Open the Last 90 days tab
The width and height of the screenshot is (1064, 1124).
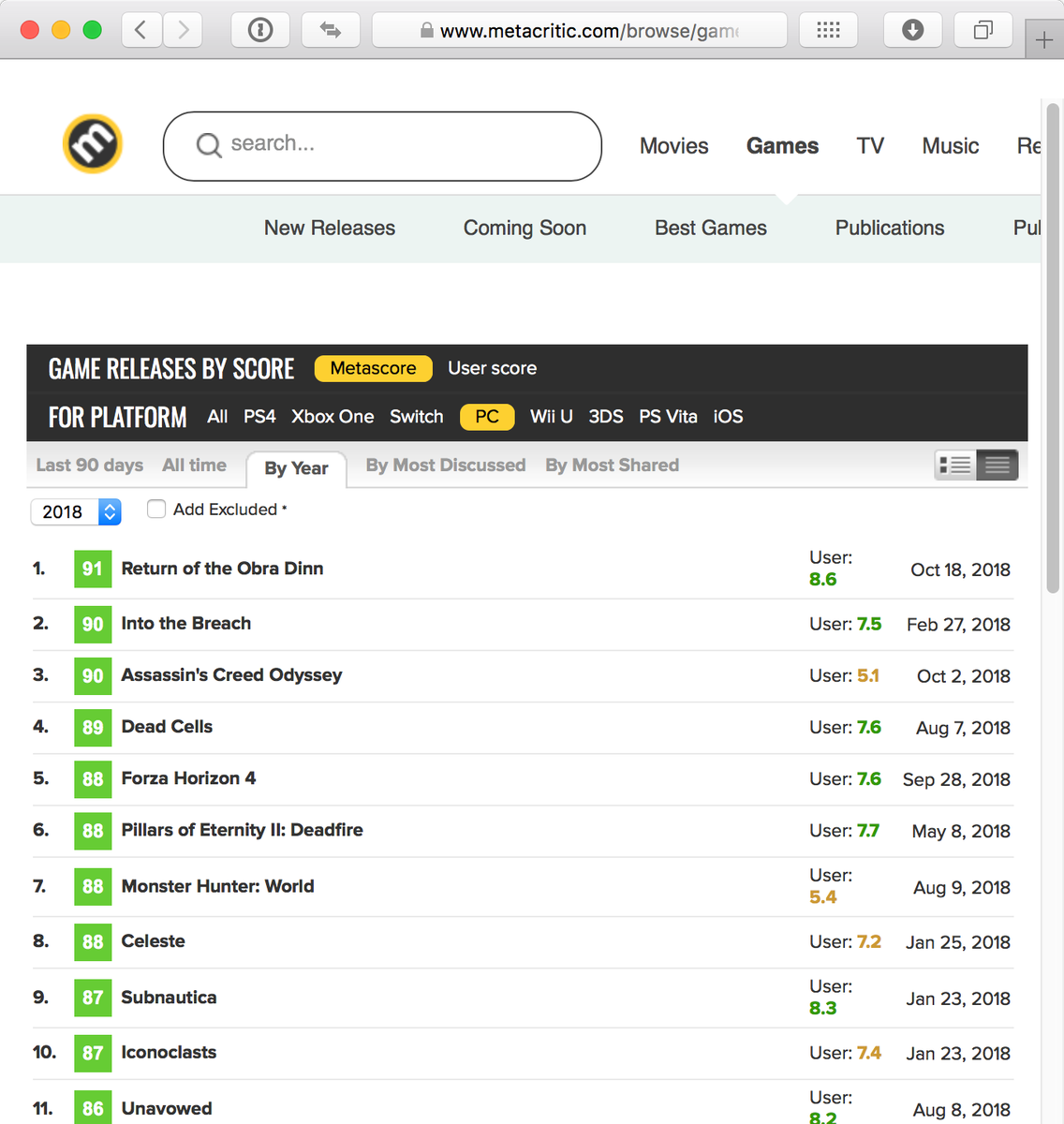(x=90, y=465)
